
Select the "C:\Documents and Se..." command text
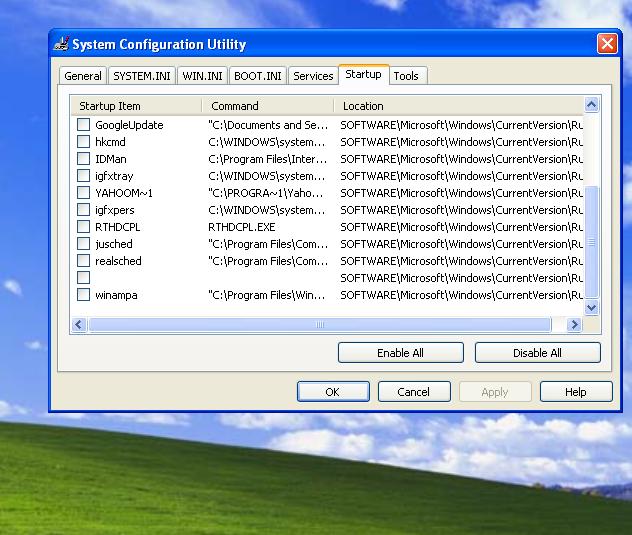pyautogui.click(x=268, y=125)
